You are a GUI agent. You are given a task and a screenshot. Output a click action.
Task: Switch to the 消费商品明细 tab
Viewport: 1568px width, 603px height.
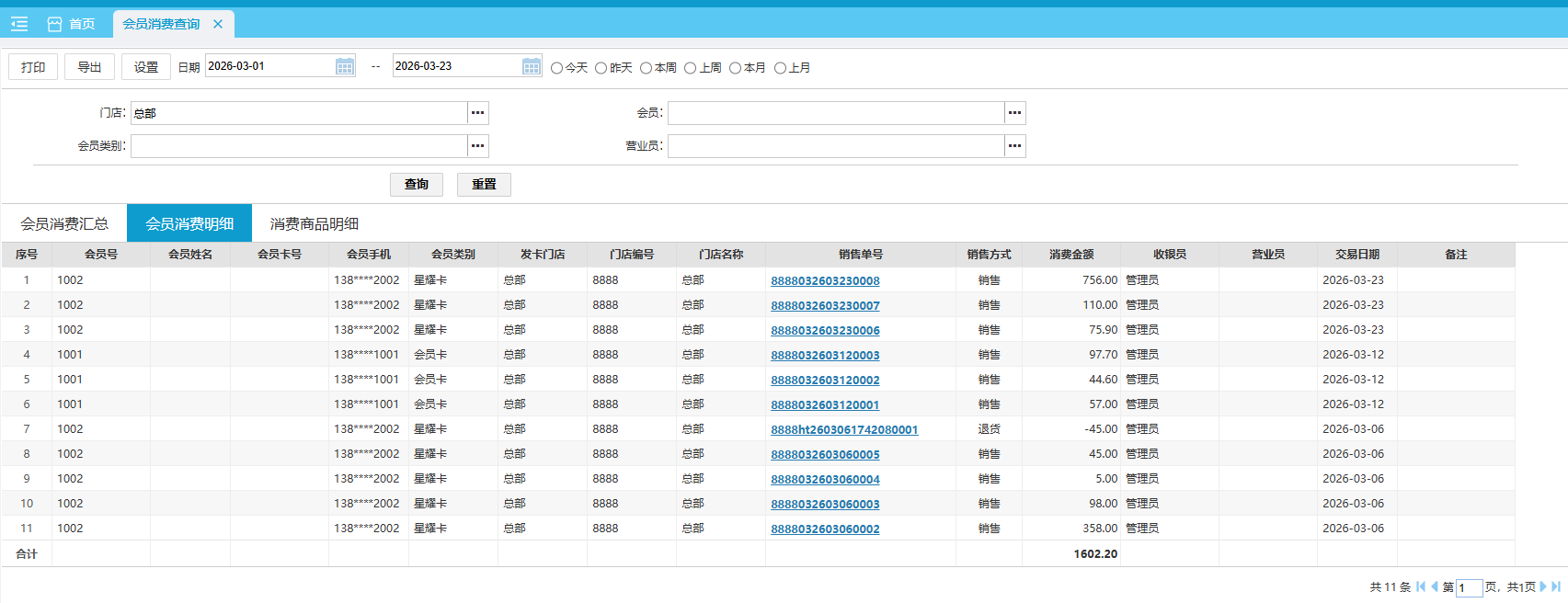pos(314,223)
